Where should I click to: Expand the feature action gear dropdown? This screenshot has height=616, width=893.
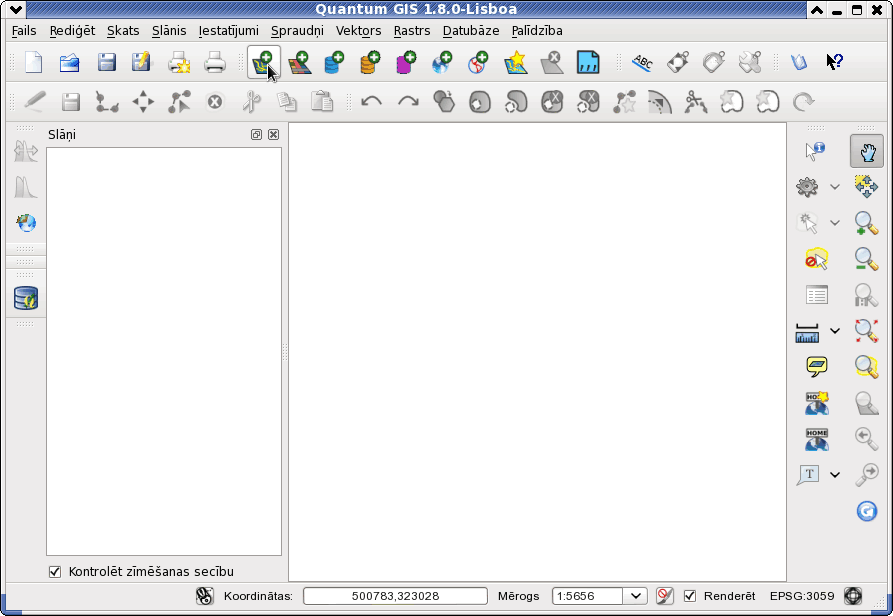click(835, 187)
